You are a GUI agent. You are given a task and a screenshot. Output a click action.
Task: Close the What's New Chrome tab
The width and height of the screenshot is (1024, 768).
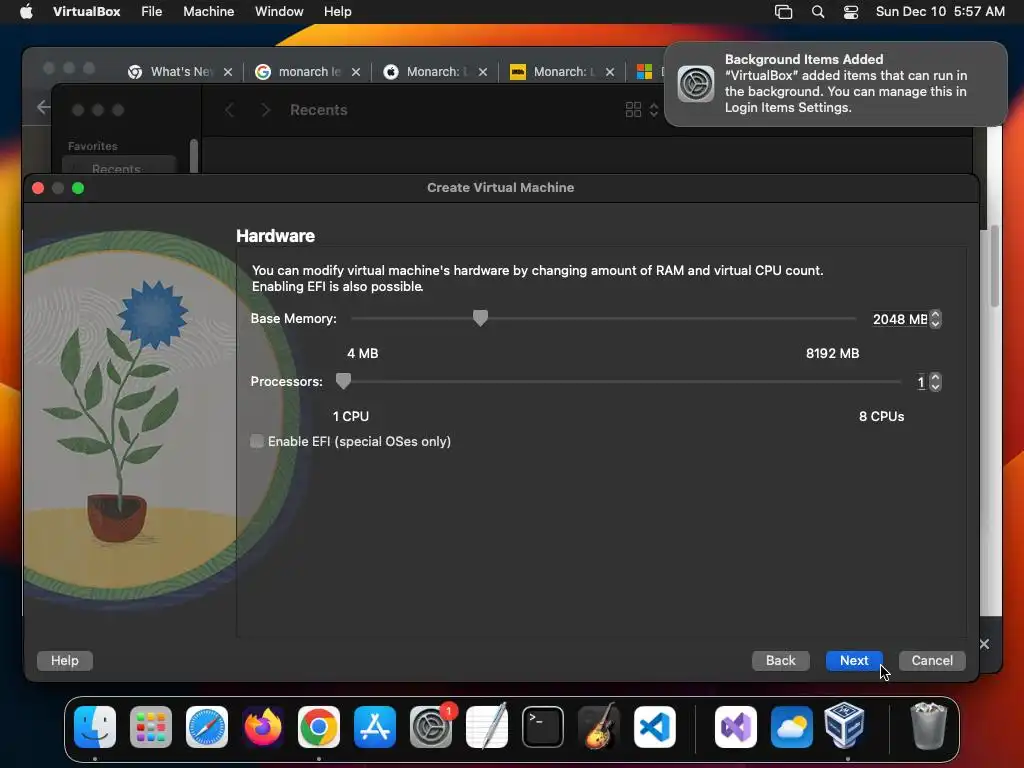tap(228, 72)
